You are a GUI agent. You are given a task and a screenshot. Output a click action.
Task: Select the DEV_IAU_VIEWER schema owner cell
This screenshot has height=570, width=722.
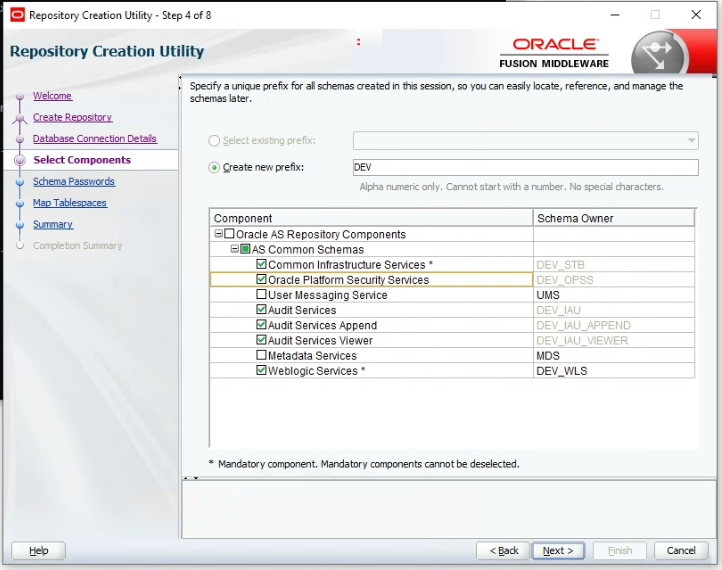614,341
